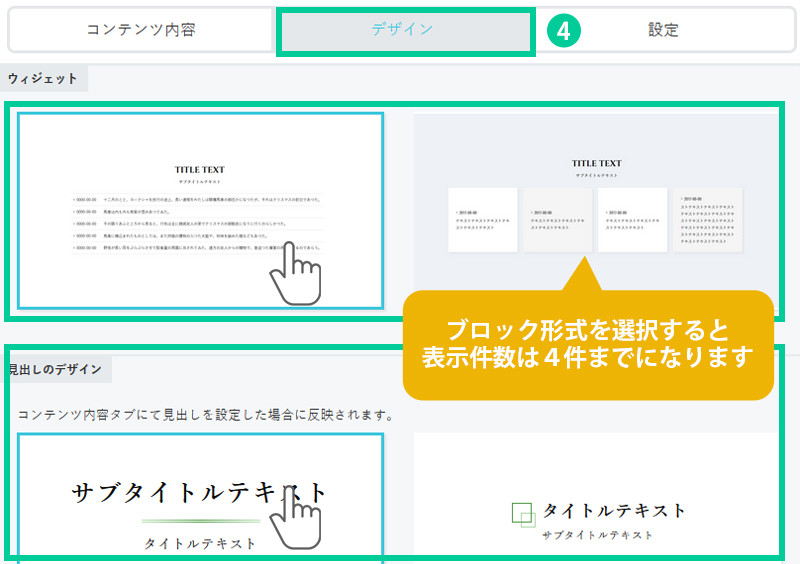Click the overlapping green squares icon

pyautogui.click(x=523, y=513)
